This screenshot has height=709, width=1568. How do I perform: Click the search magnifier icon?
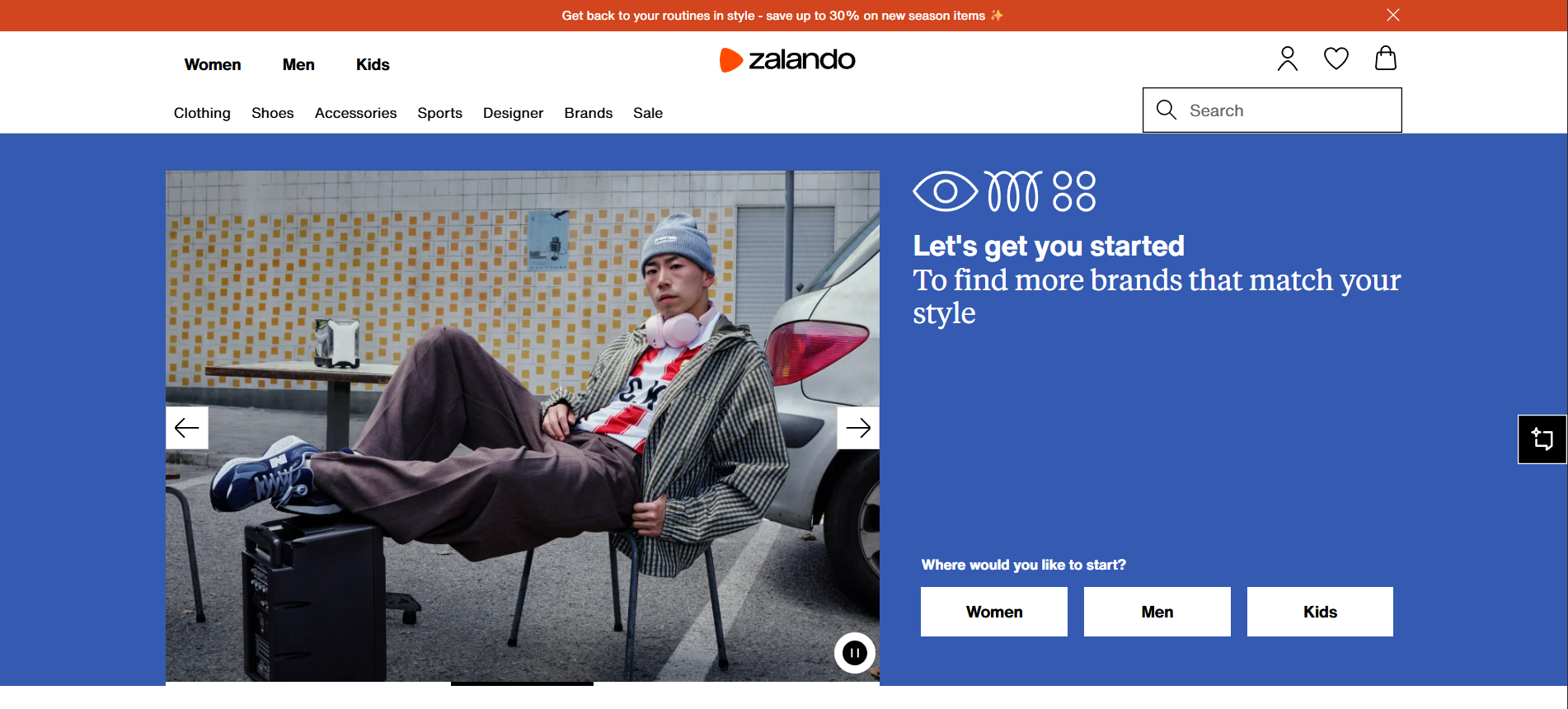click(x=1166, y=110)
